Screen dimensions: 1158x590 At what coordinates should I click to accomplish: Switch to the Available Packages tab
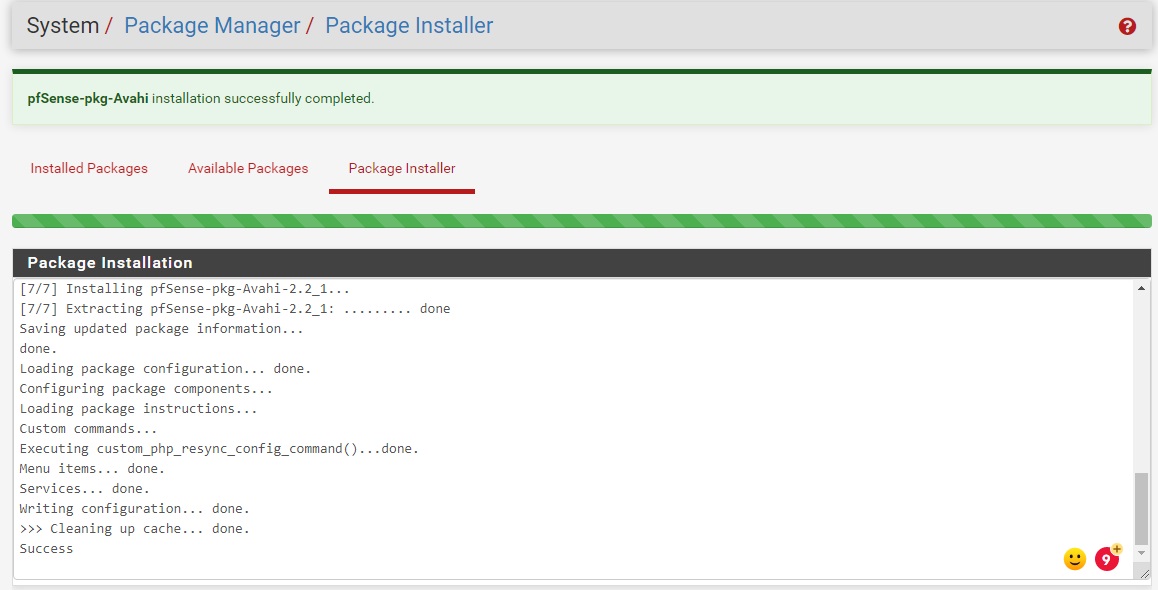click(248, 168)
